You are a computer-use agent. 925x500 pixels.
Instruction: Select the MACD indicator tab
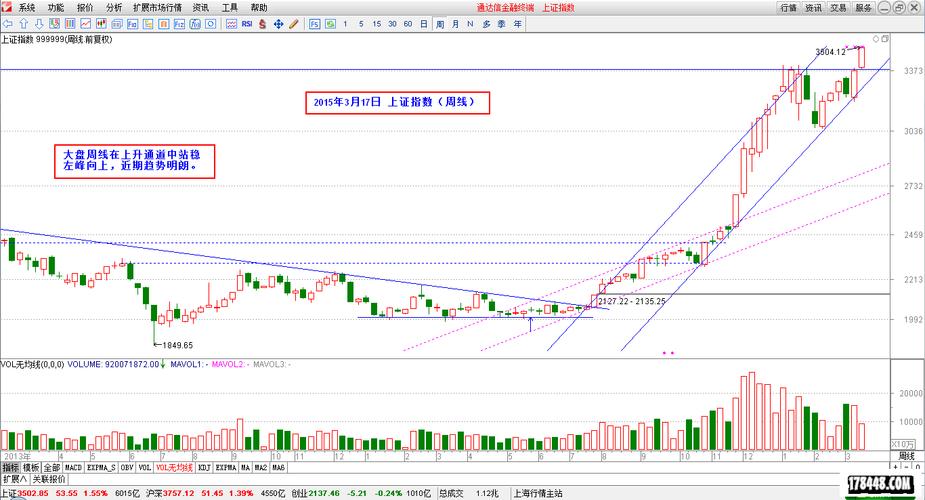tap(74, 468)
